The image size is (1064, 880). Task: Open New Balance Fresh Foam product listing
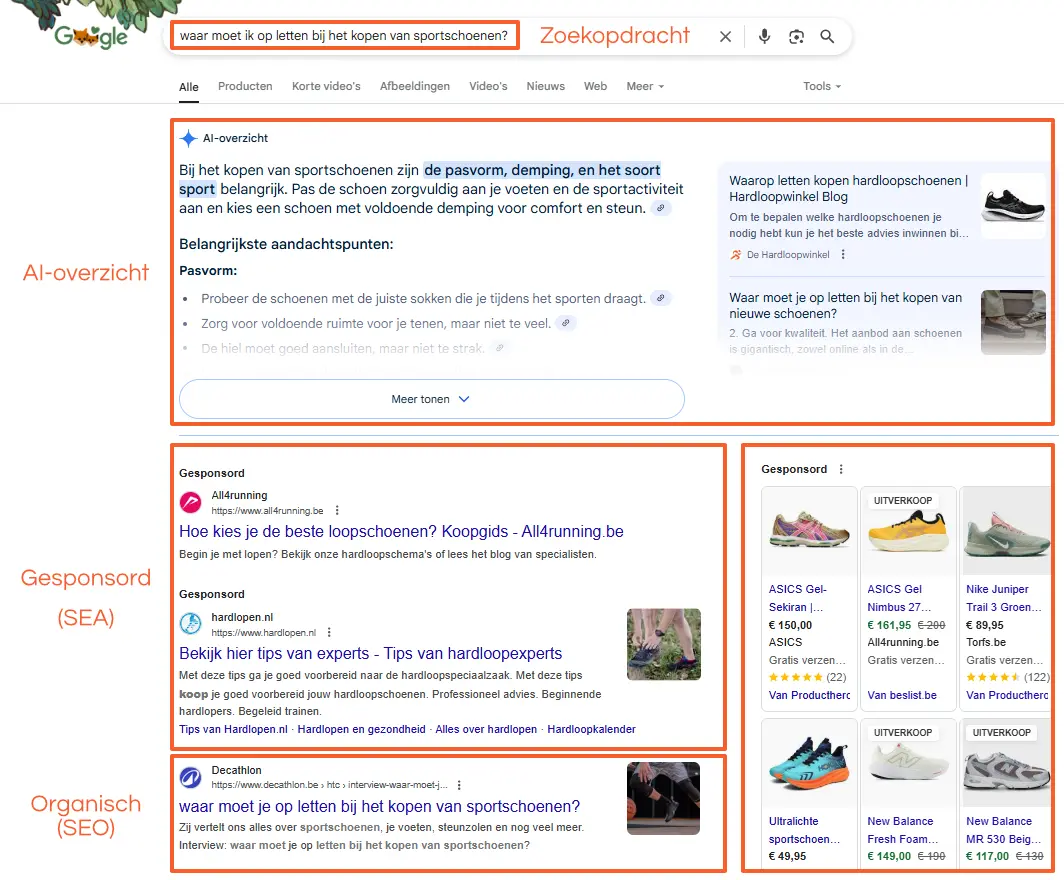(x=902, y=830)
